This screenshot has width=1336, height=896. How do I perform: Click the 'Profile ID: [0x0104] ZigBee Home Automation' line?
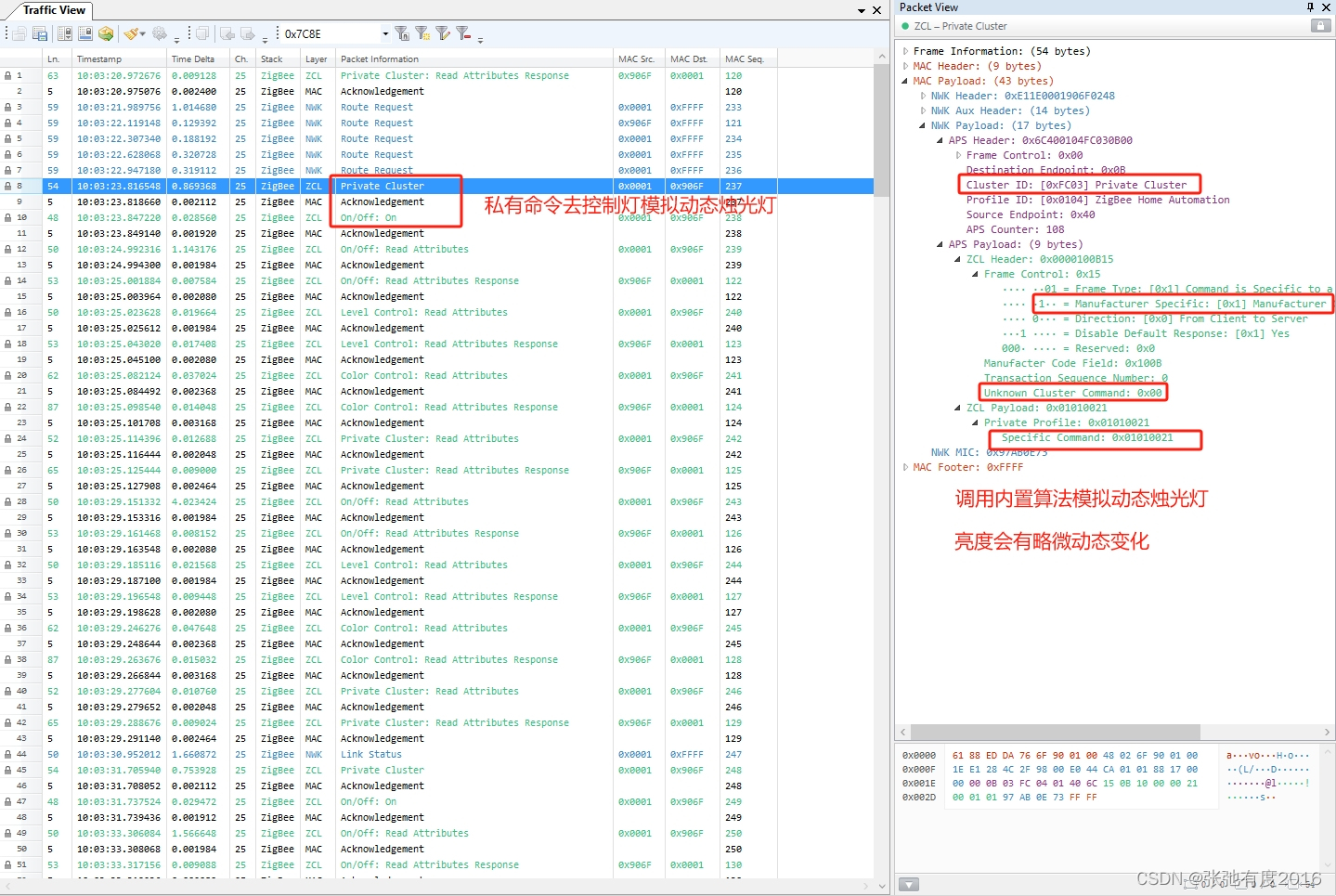(1097, 200)
